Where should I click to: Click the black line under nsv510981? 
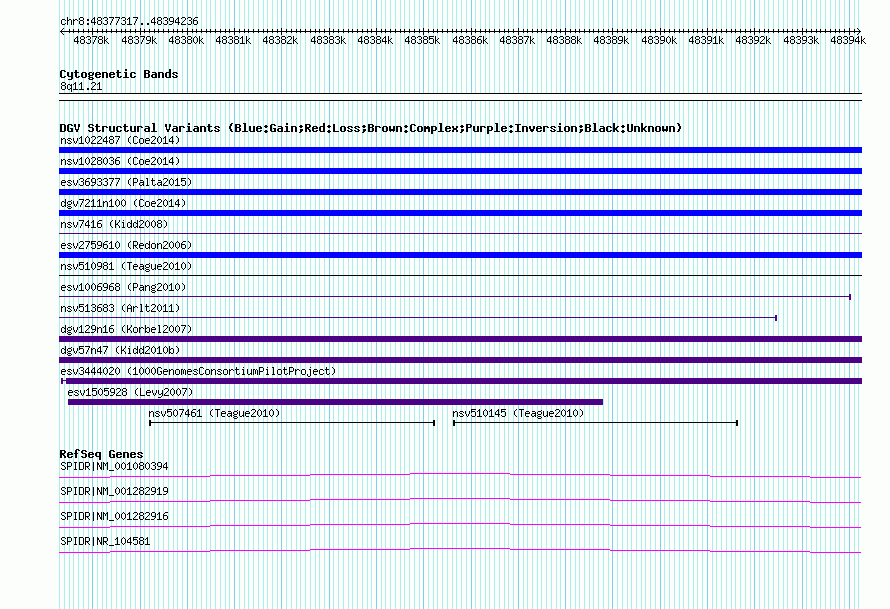pyautogui.click(x=460, y=276)
